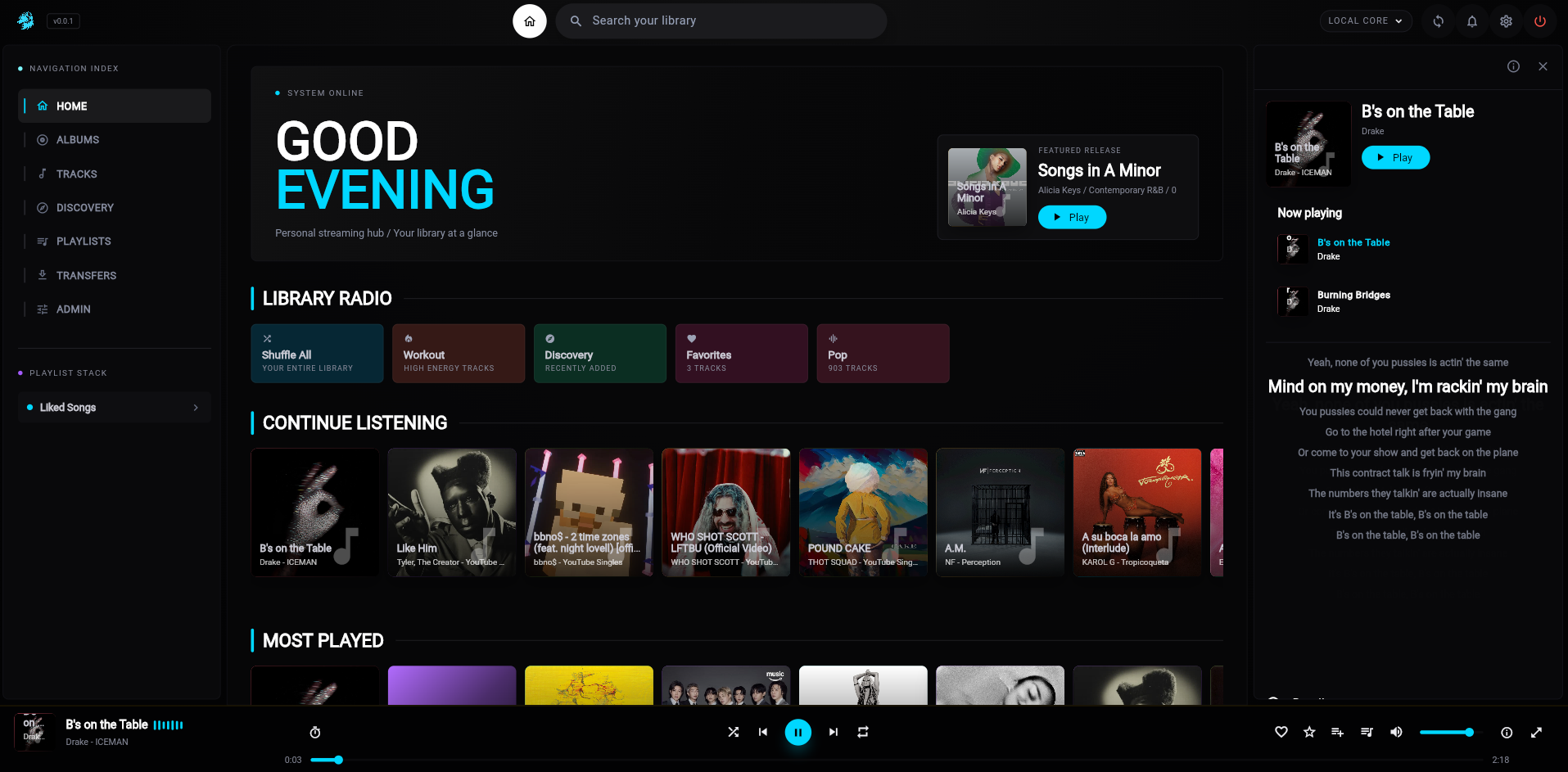1568x772 pixels.
Task: Click the app logo in the top-left
Action: coord(25,21)
